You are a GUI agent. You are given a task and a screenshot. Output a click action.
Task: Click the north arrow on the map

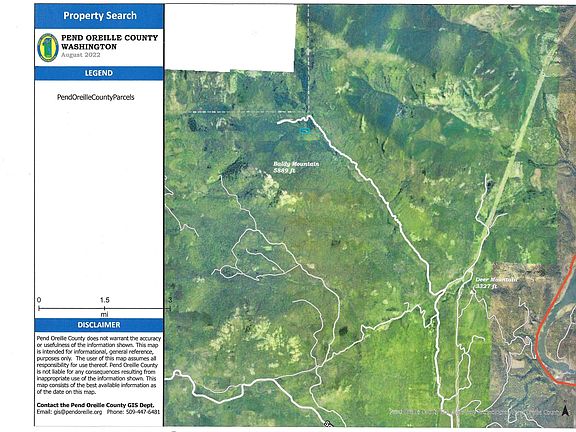566,411
